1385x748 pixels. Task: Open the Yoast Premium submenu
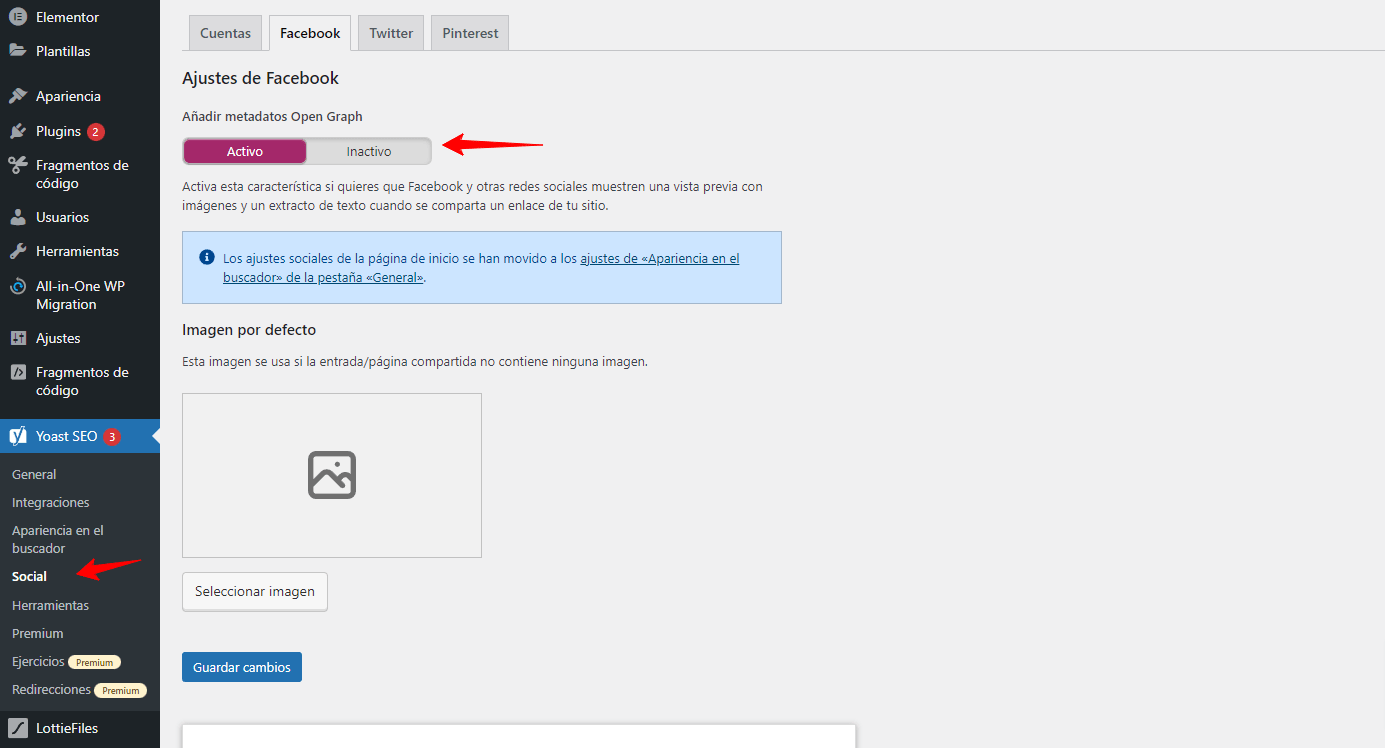[38, 633]
